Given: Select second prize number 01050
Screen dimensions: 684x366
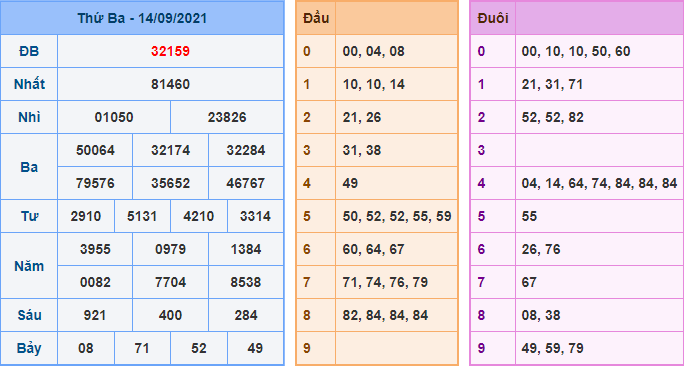Looking at the screenshot, I should click(x=114, y=117).
